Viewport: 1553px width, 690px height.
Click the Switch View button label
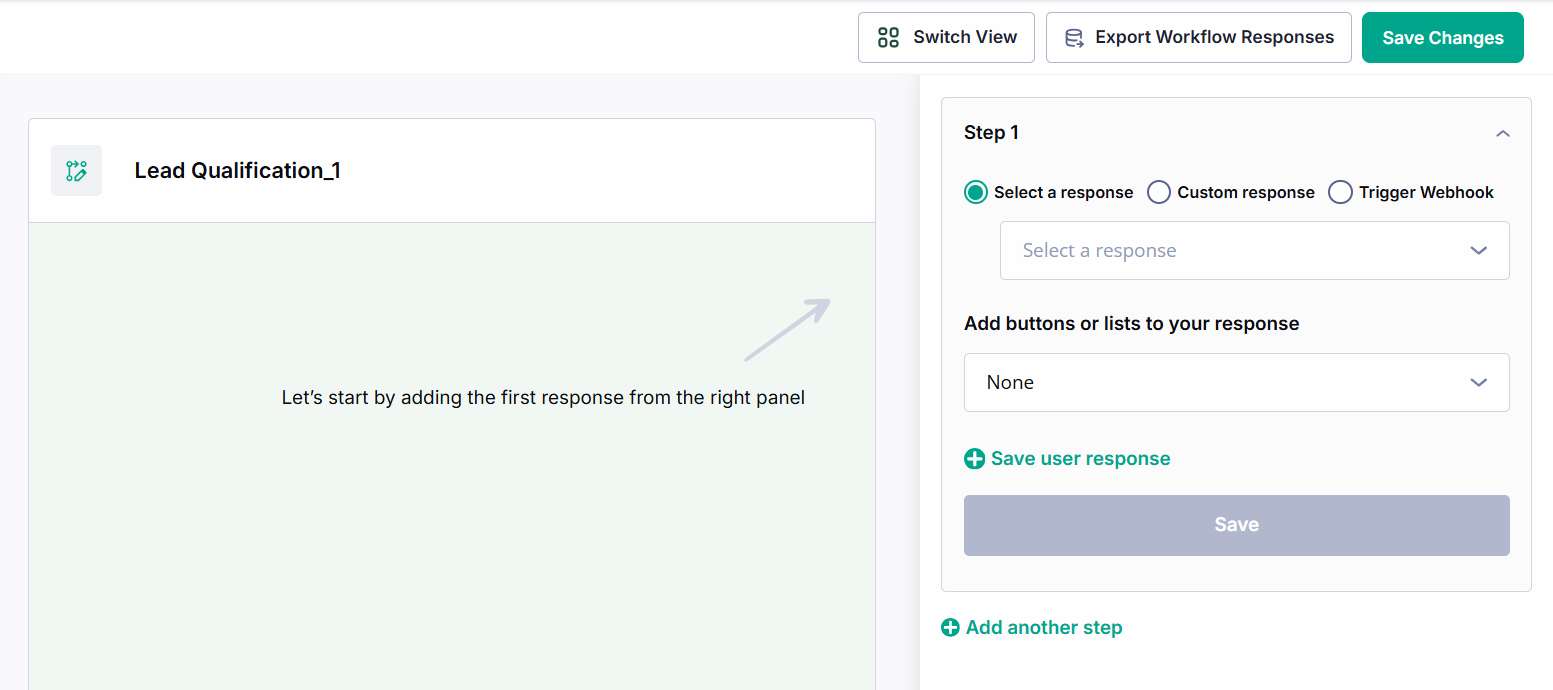(x=965, y=37)
